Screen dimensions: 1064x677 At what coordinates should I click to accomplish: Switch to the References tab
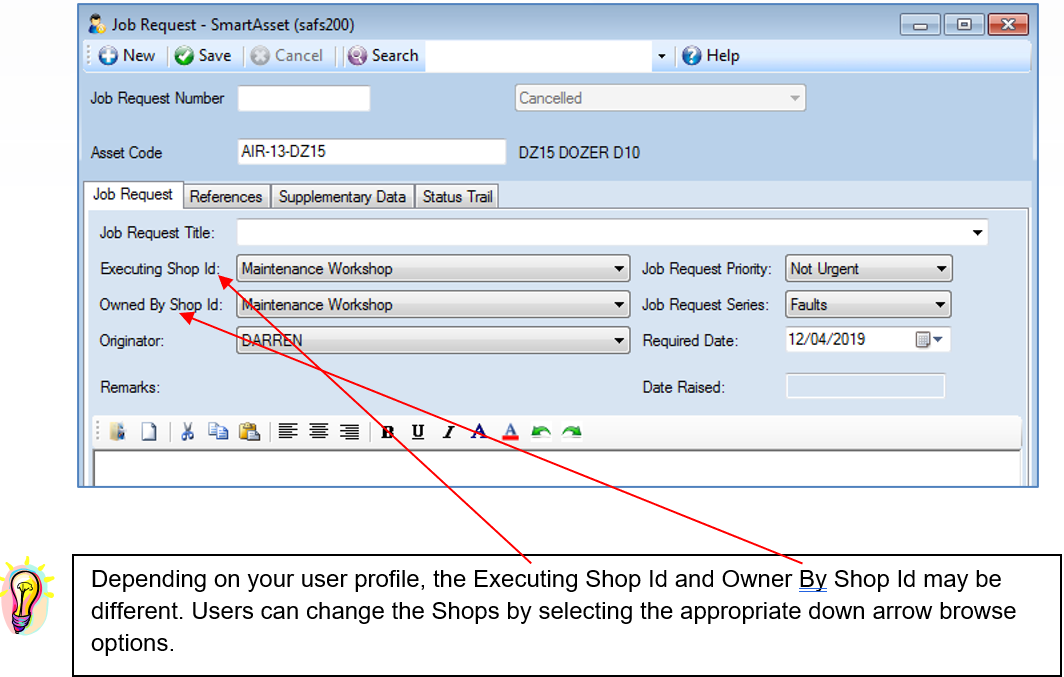pos(226,197)
